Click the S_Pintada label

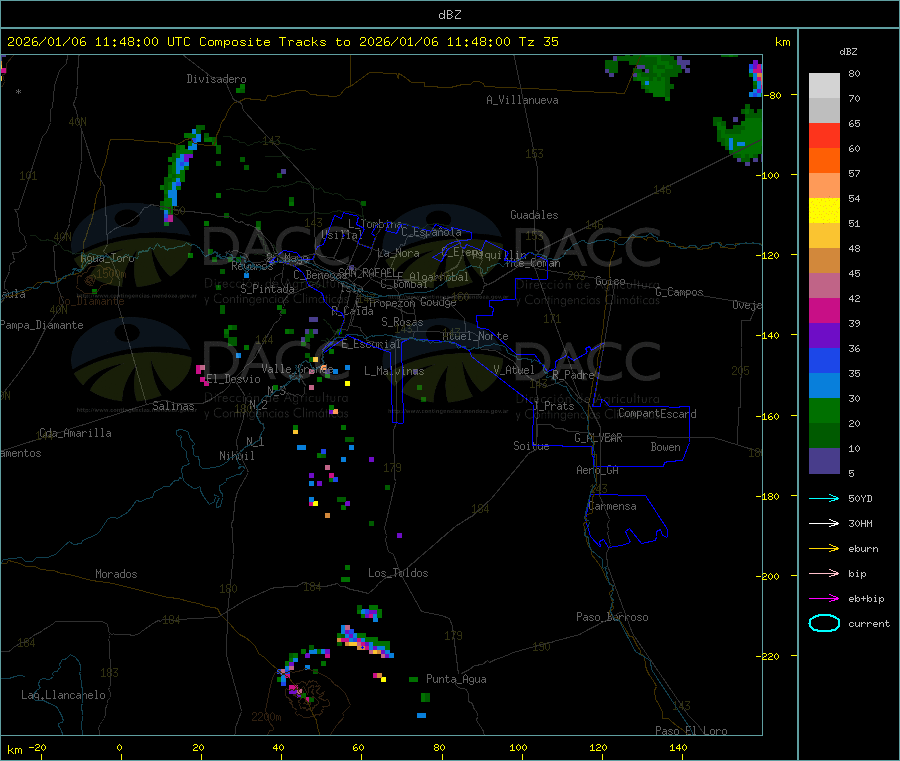(x=267, y=289)
